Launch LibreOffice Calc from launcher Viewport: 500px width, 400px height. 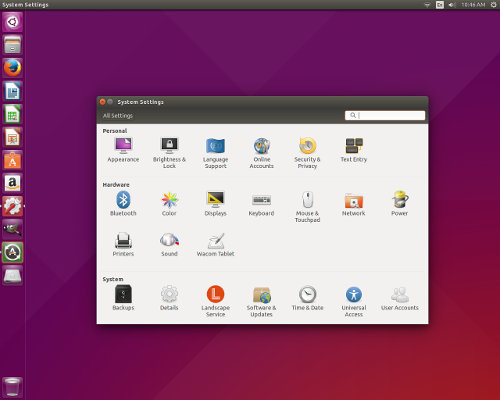(13, 114)
